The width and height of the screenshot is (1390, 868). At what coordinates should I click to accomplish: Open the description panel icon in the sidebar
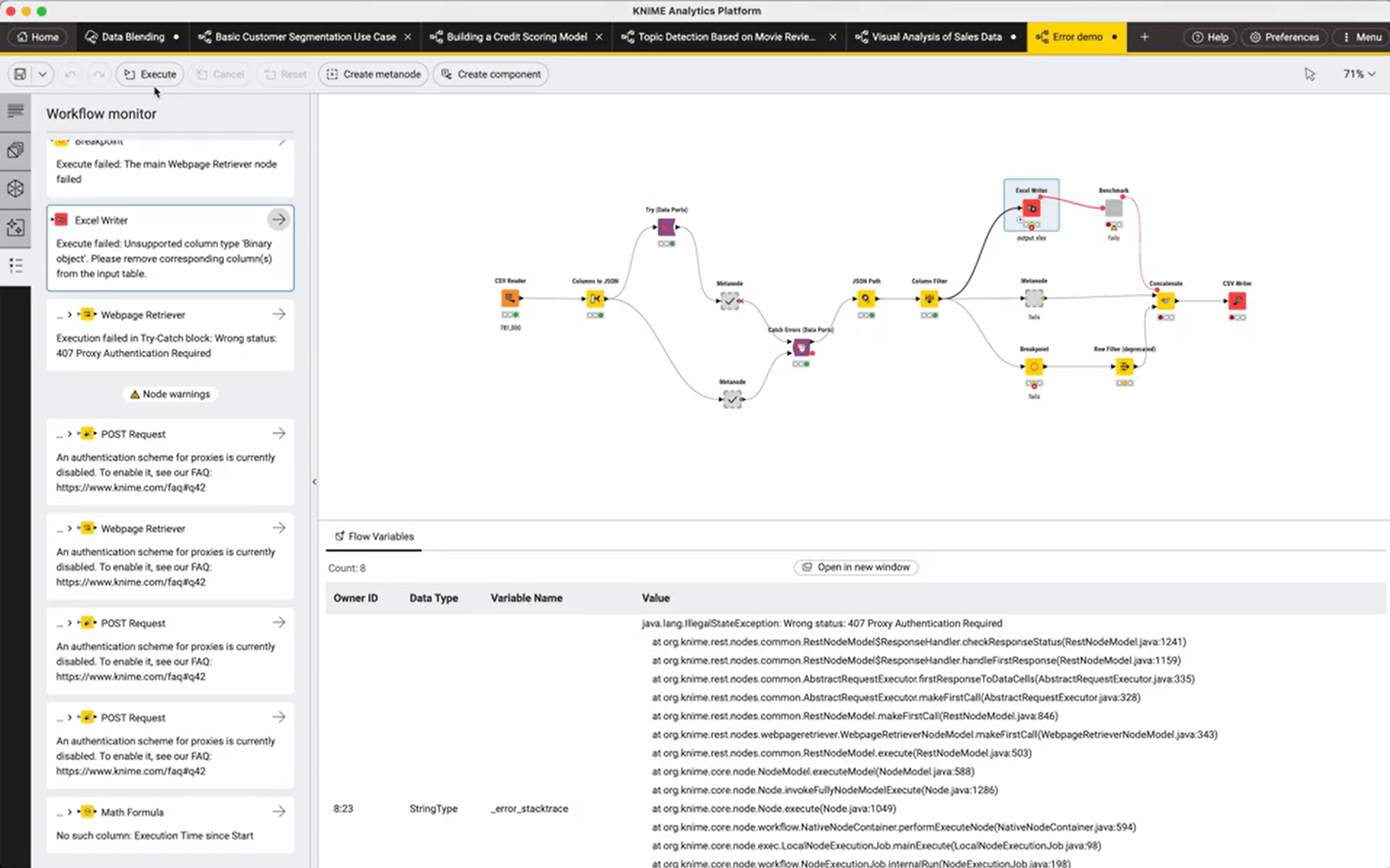coord(15,110)
